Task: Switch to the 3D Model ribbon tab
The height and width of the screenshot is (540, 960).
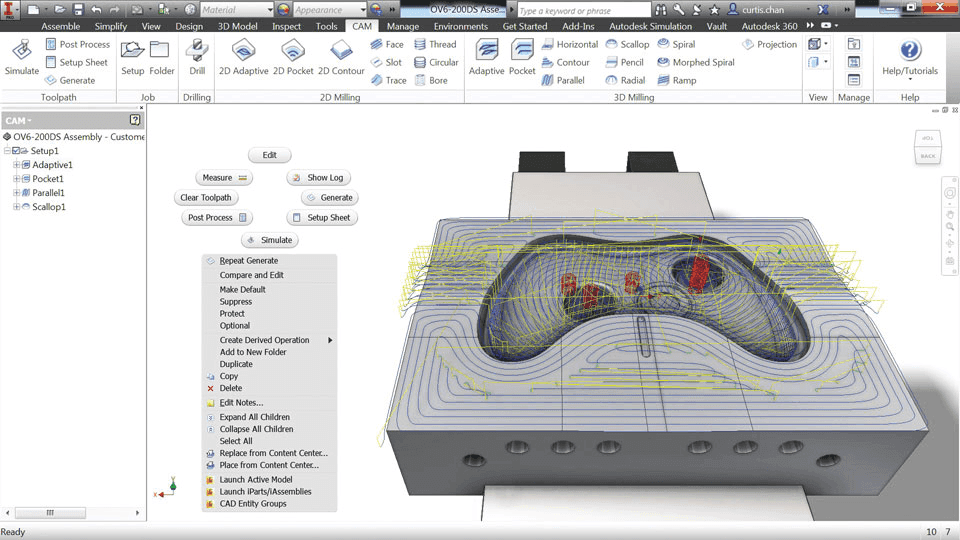Action: [x=238, y=26]
